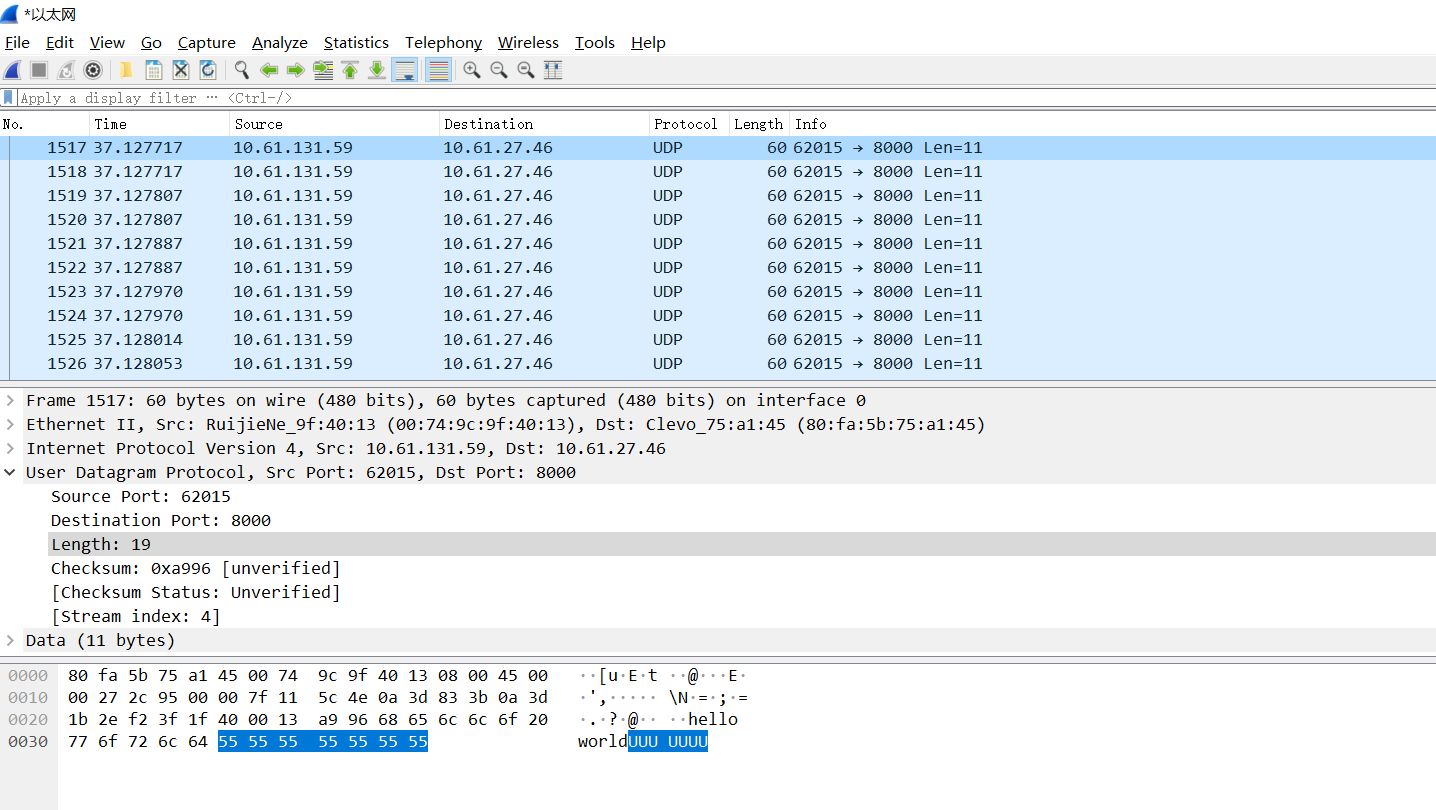Open the Telephony menu
This screenshot has height=810, width=1436.
443,42
